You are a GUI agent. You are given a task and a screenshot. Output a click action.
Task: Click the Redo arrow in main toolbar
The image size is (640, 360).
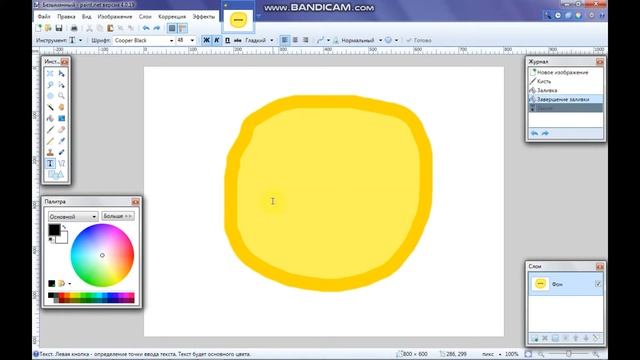(157, 28)
